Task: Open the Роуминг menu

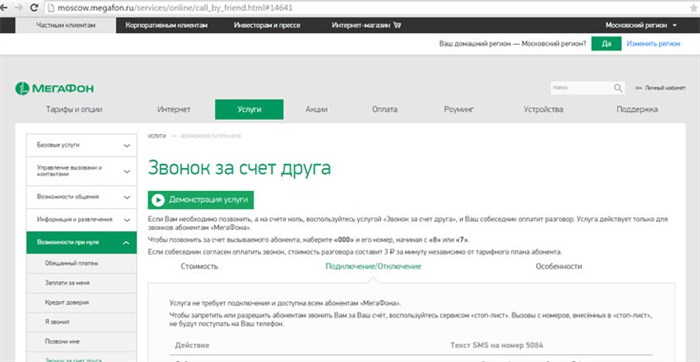Action: 459,109
